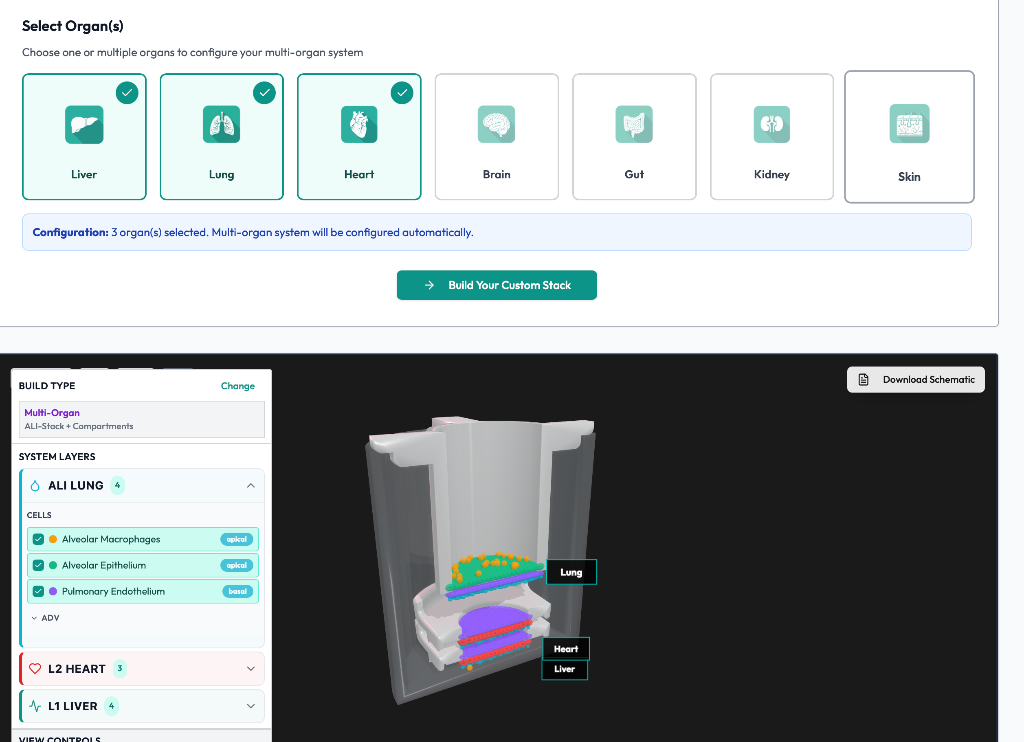This screenshot has height=742, width=1024.
Task: Click the Configuration info message
Action: 497,233
